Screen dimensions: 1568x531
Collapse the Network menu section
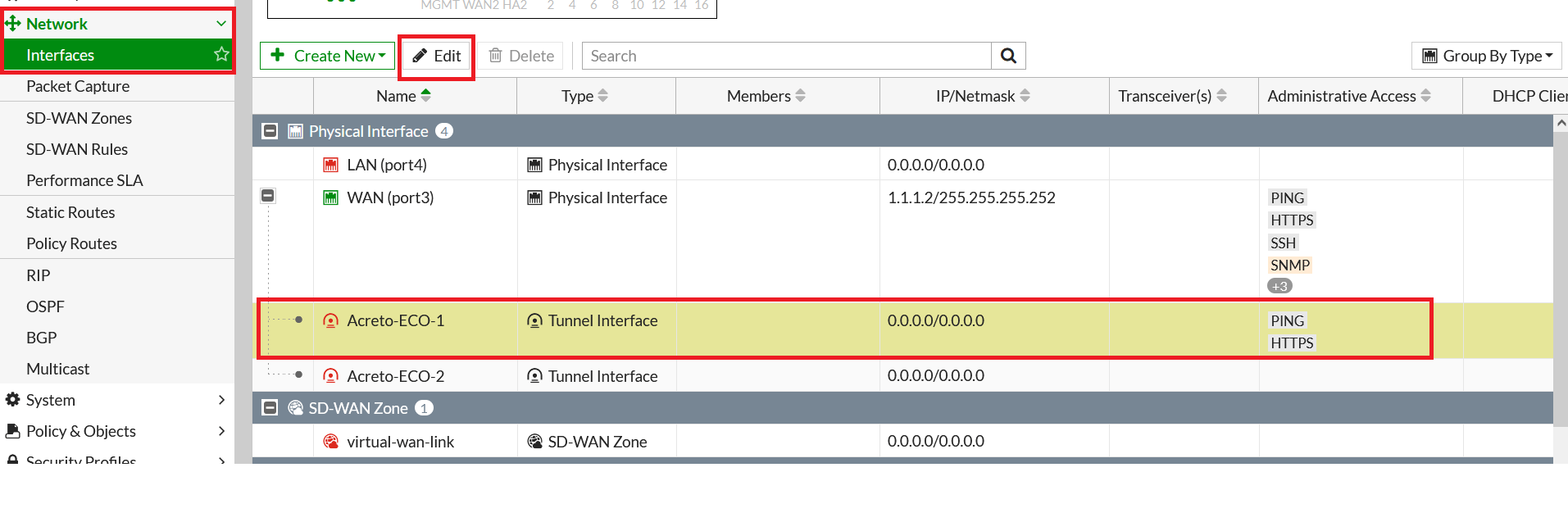221,24
